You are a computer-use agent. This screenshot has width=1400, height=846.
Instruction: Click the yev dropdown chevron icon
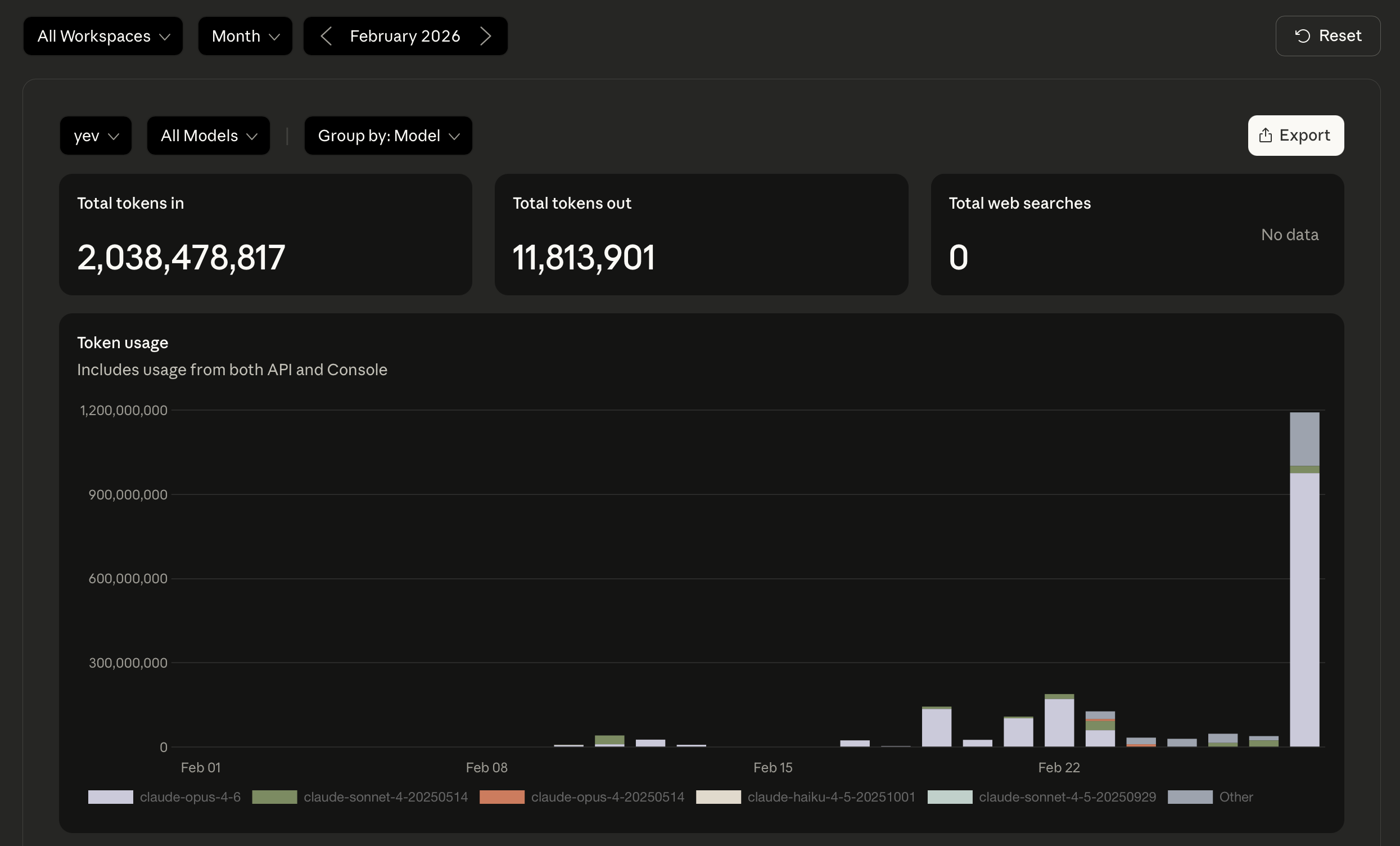pyautogui.click(x=114, y=137)
